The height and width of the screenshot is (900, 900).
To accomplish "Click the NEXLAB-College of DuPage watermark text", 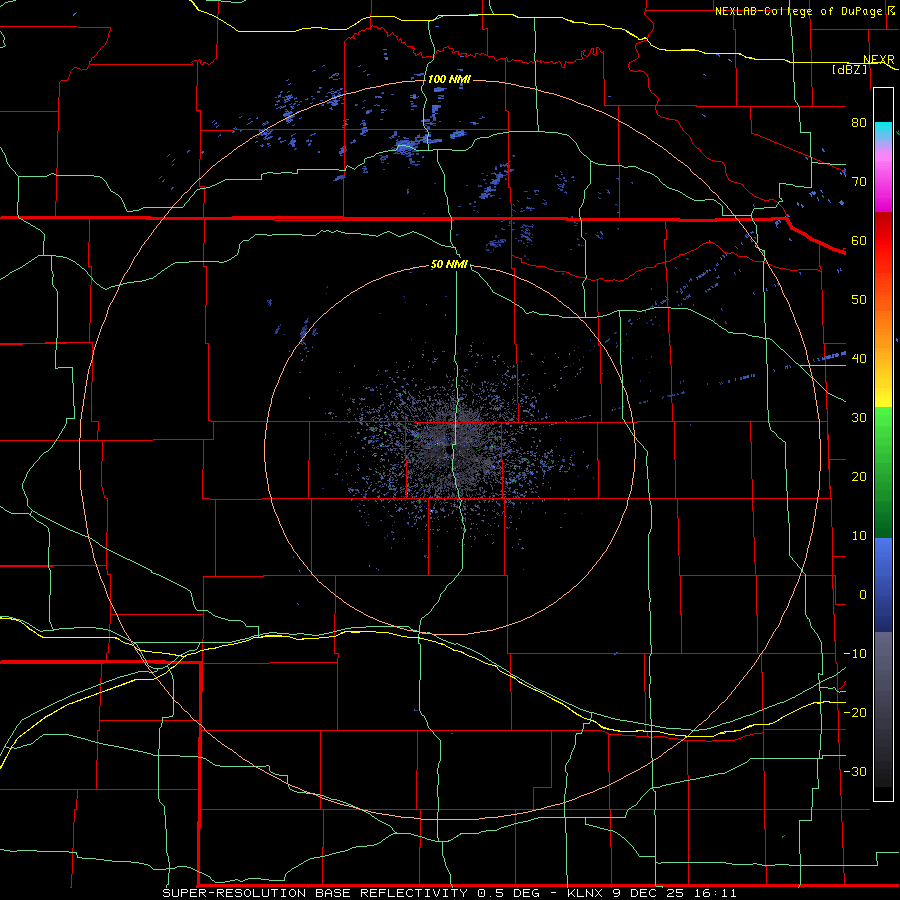I will (x=798, y=11).
